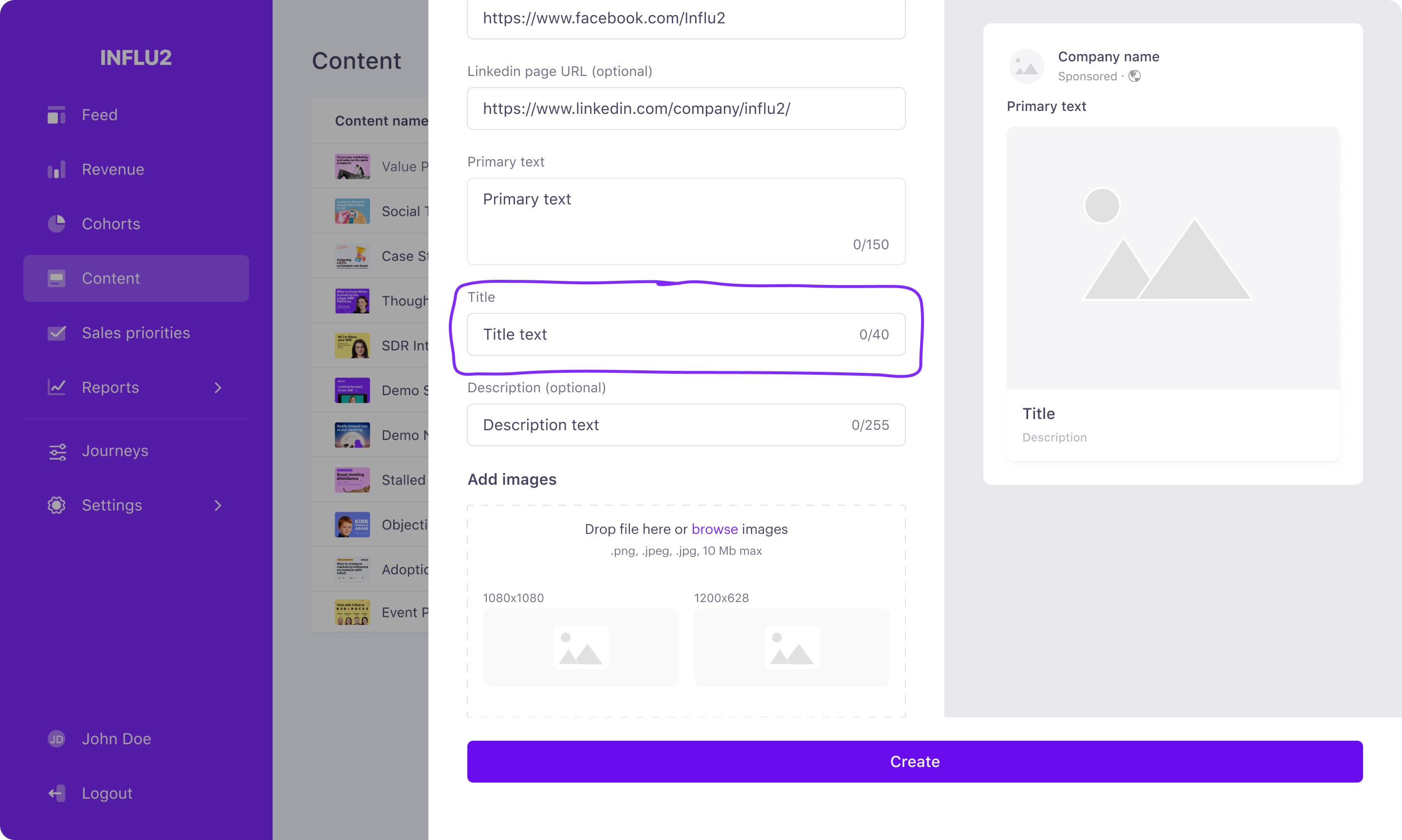Select the 1080x1080 image placeholder
This screenshot has width=1402, height=840.
[x=580, y=647]
